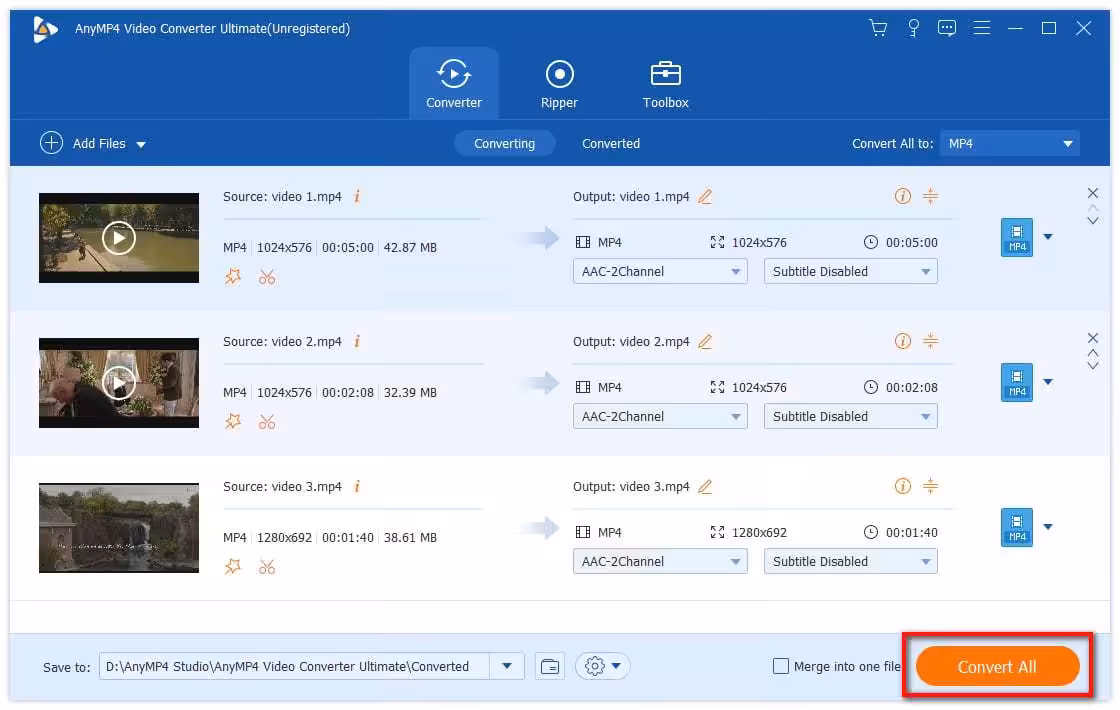
Task: Open source info icon for video 1.mp4
Action: 357,197
